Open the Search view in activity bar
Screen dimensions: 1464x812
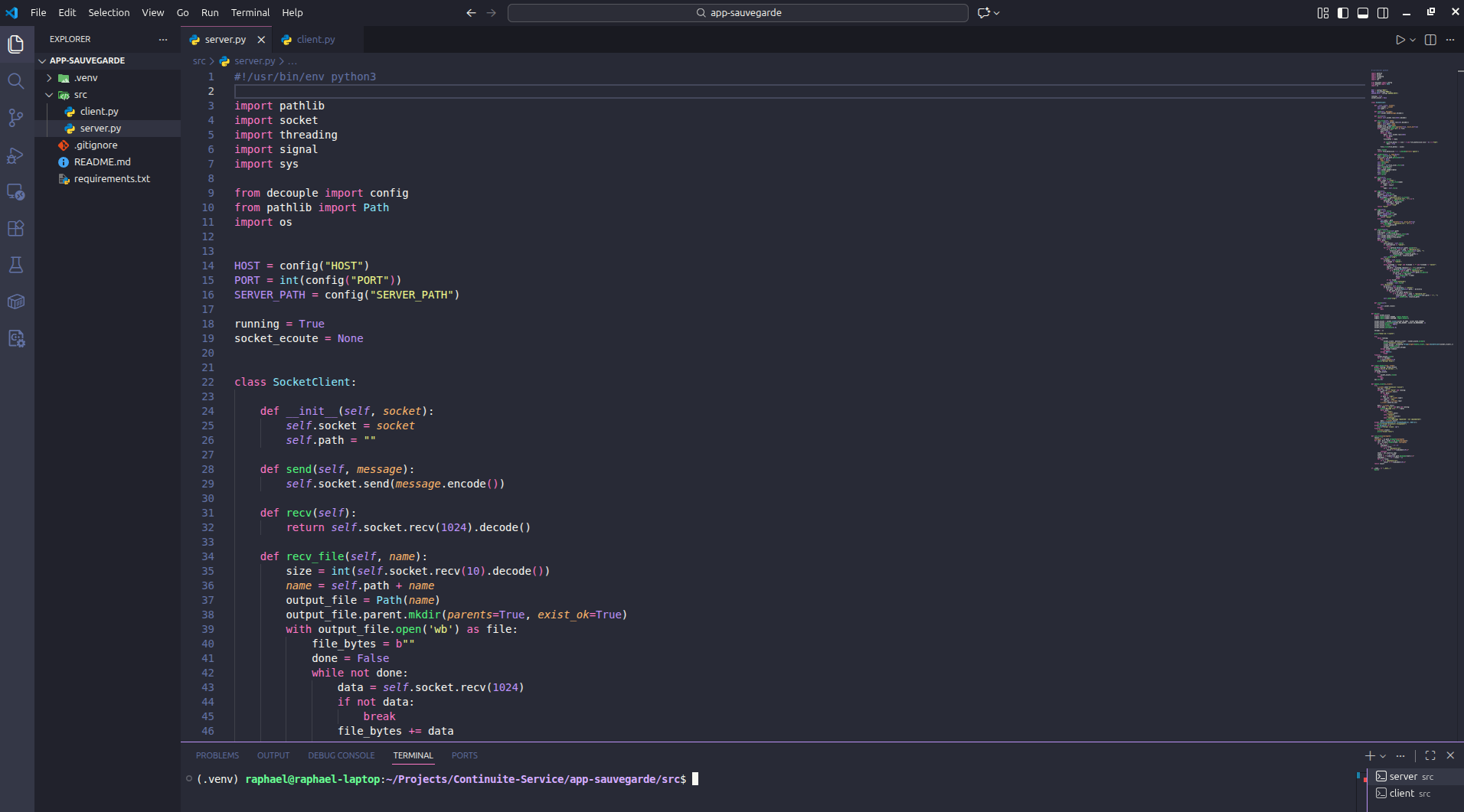point(15,81)
